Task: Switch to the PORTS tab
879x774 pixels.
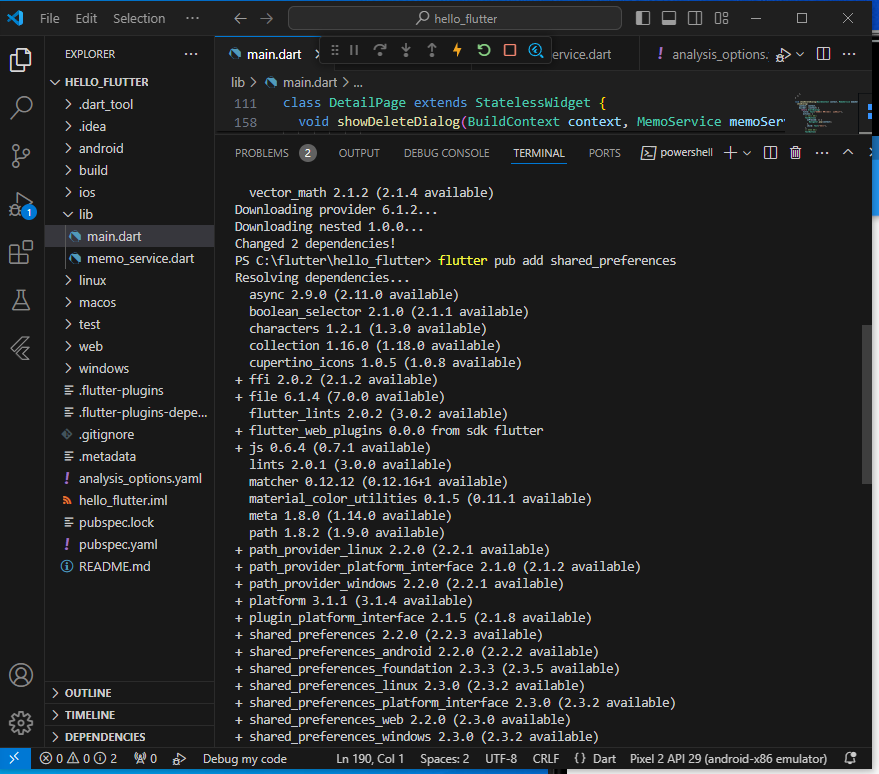Action: 604,153
